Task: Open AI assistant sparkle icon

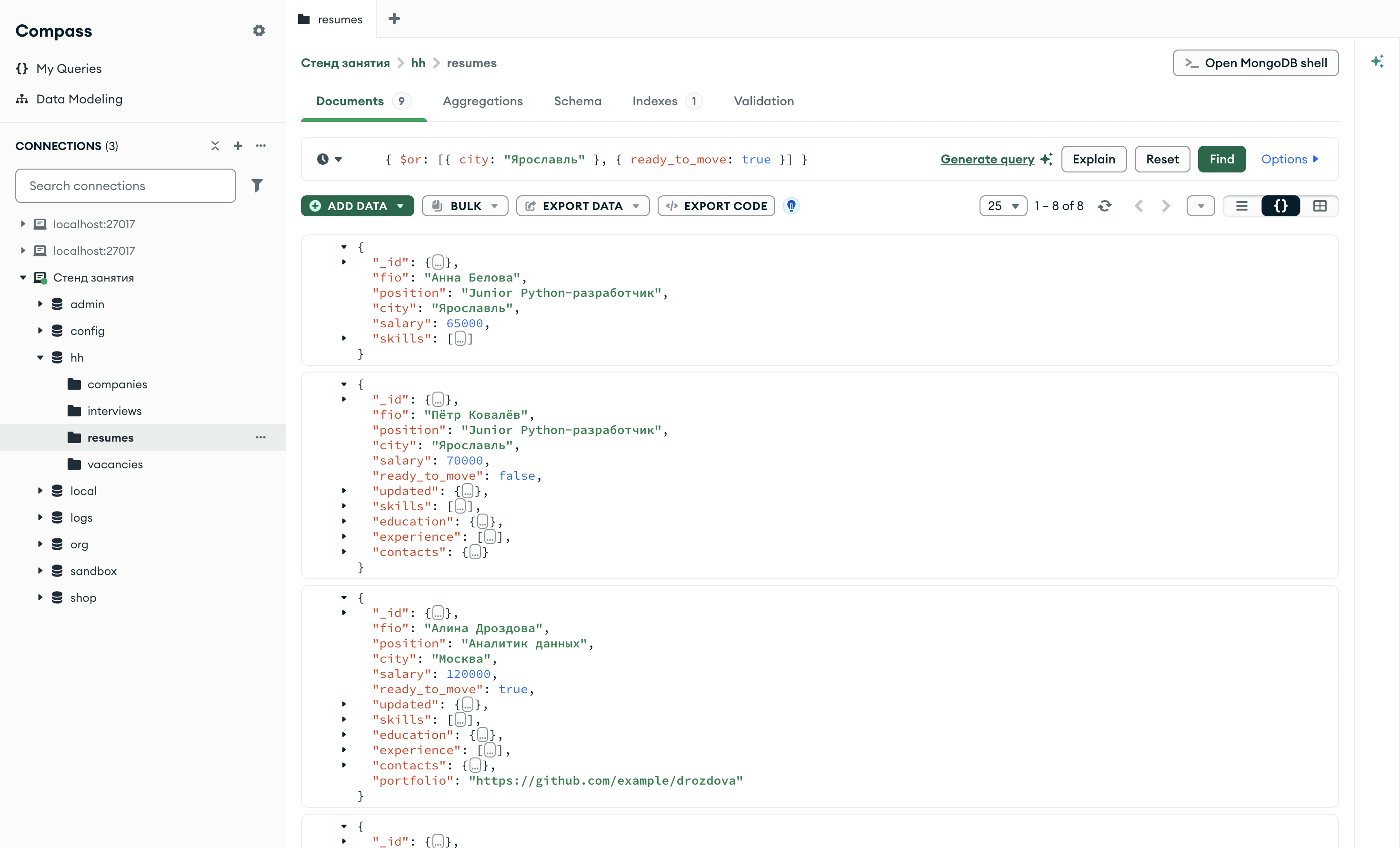Action: click(x=1377, y=61)
